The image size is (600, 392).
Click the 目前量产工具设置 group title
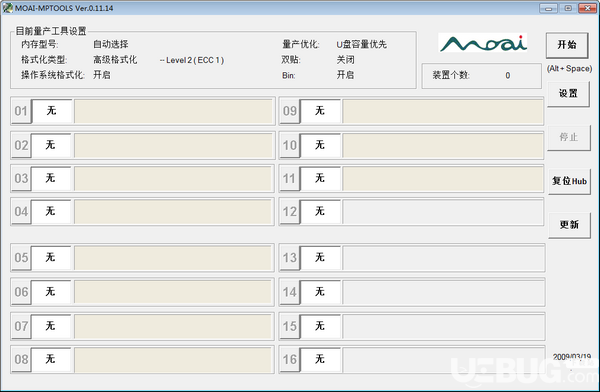pyautogui.click(x=51, y=31)
